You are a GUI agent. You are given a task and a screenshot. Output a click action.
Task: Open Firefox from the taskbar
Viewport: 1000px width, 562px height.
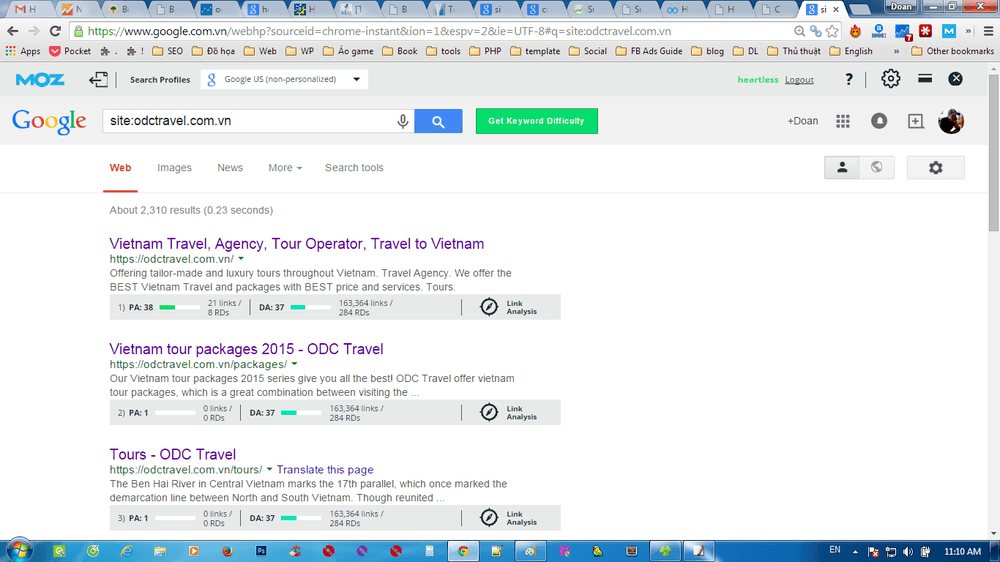[227, 551]
